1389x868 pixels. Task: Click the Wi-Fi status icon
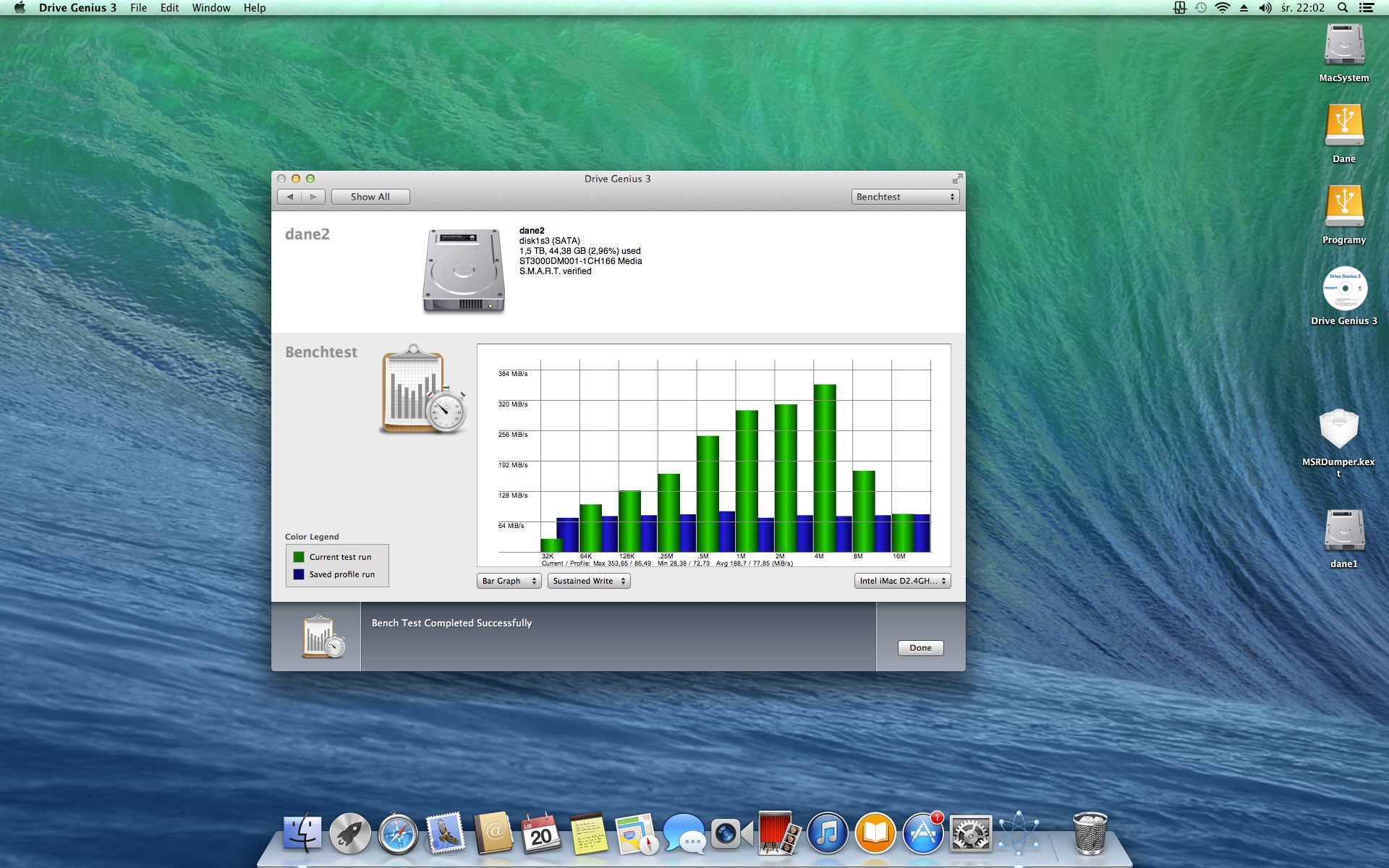pos(1223,8)
